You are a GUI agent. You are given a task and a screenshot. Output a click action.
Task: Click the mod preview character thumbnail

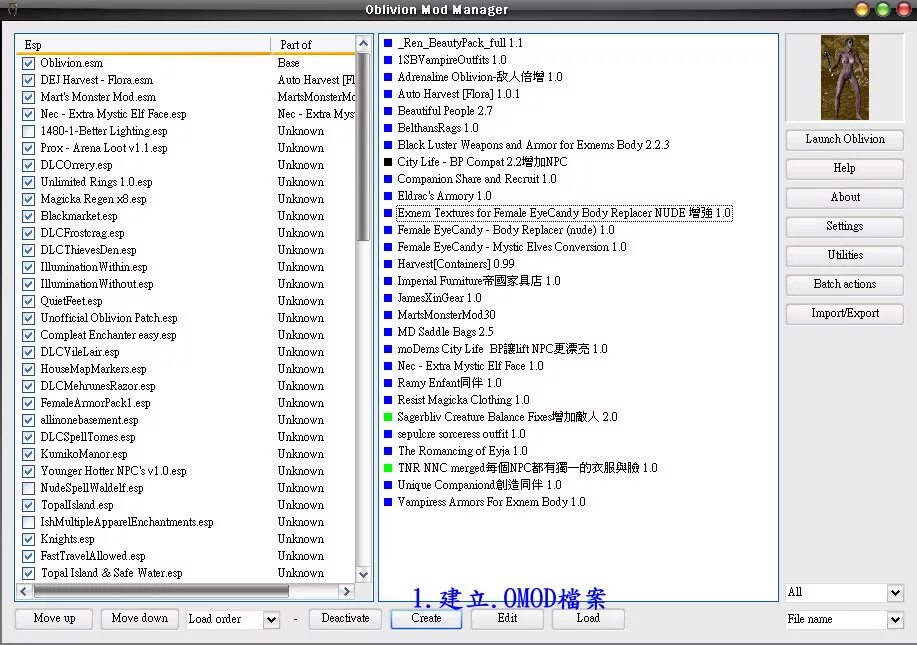pyautogui.click(x=844, y=77)
